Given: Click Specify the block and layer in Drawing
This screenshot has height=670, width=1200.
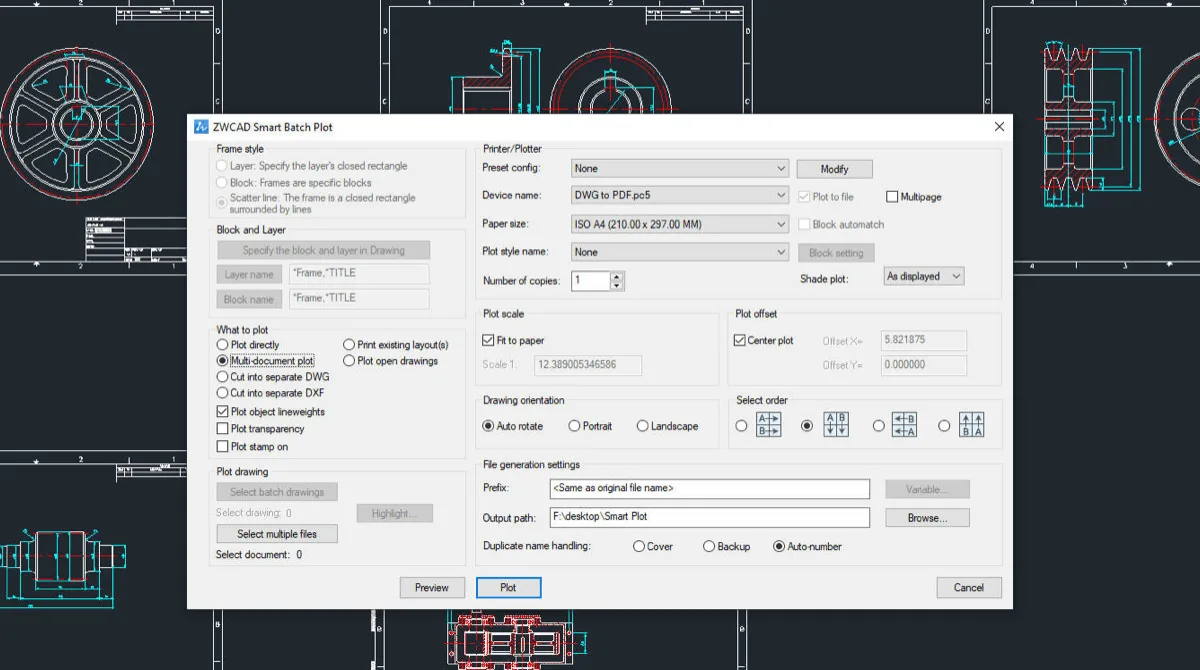Looking at the screenshot, I should 324,250.
